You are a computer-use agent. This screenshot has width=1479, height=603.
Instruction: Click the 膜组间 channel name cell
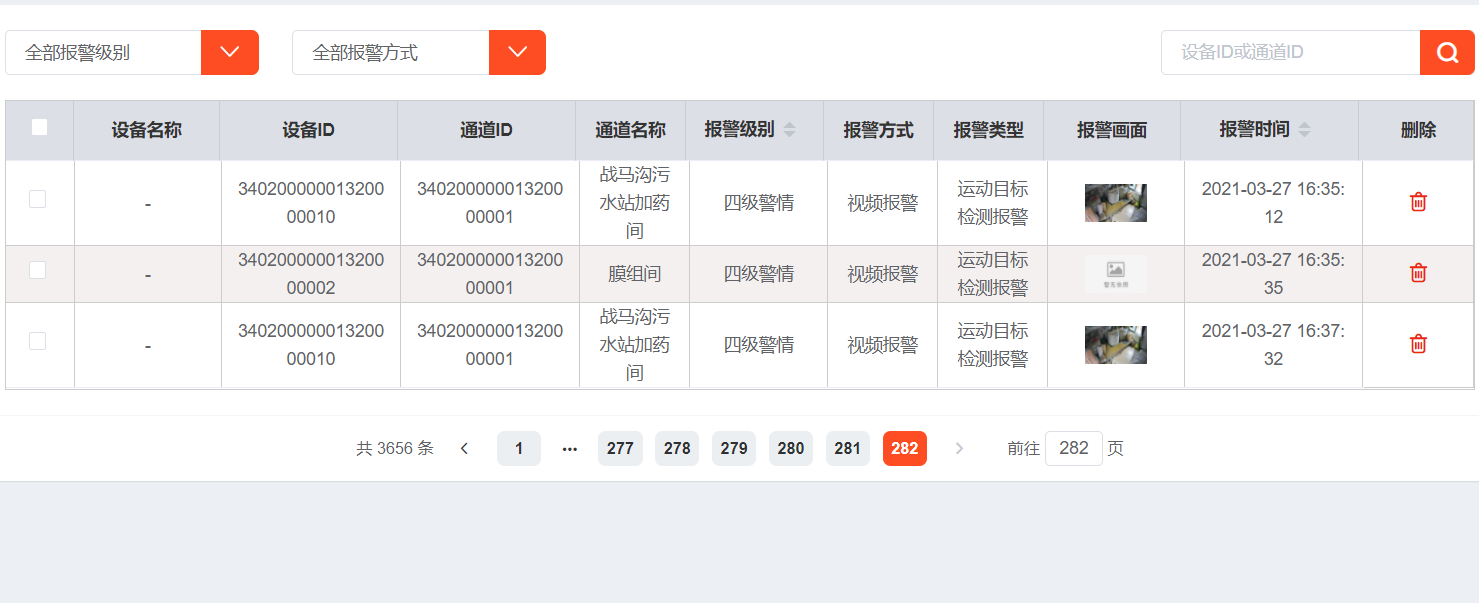click(x=635, y=274)
